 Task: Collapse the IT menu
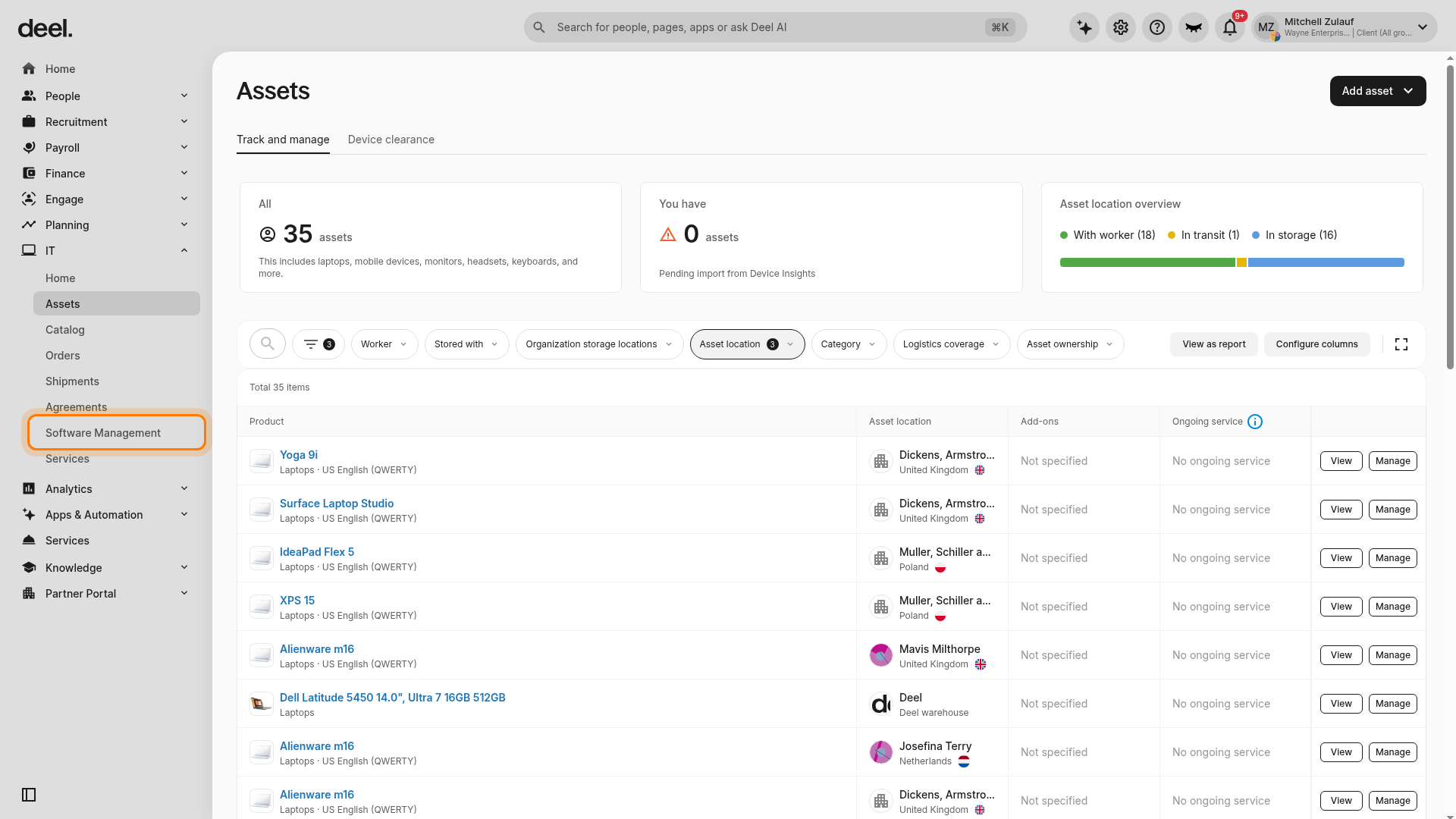(184, 250)
